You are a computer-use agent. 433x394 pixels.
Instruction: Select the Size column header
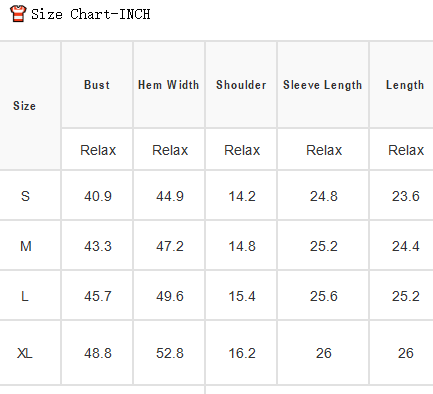pyautogui.click(x=24, y=106)
